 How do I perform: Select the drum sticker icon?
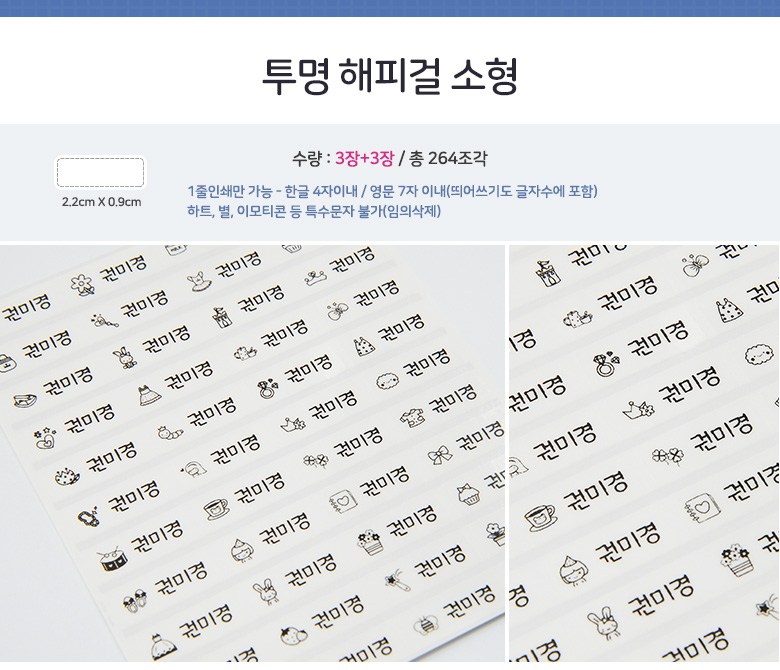coord(112,559)
